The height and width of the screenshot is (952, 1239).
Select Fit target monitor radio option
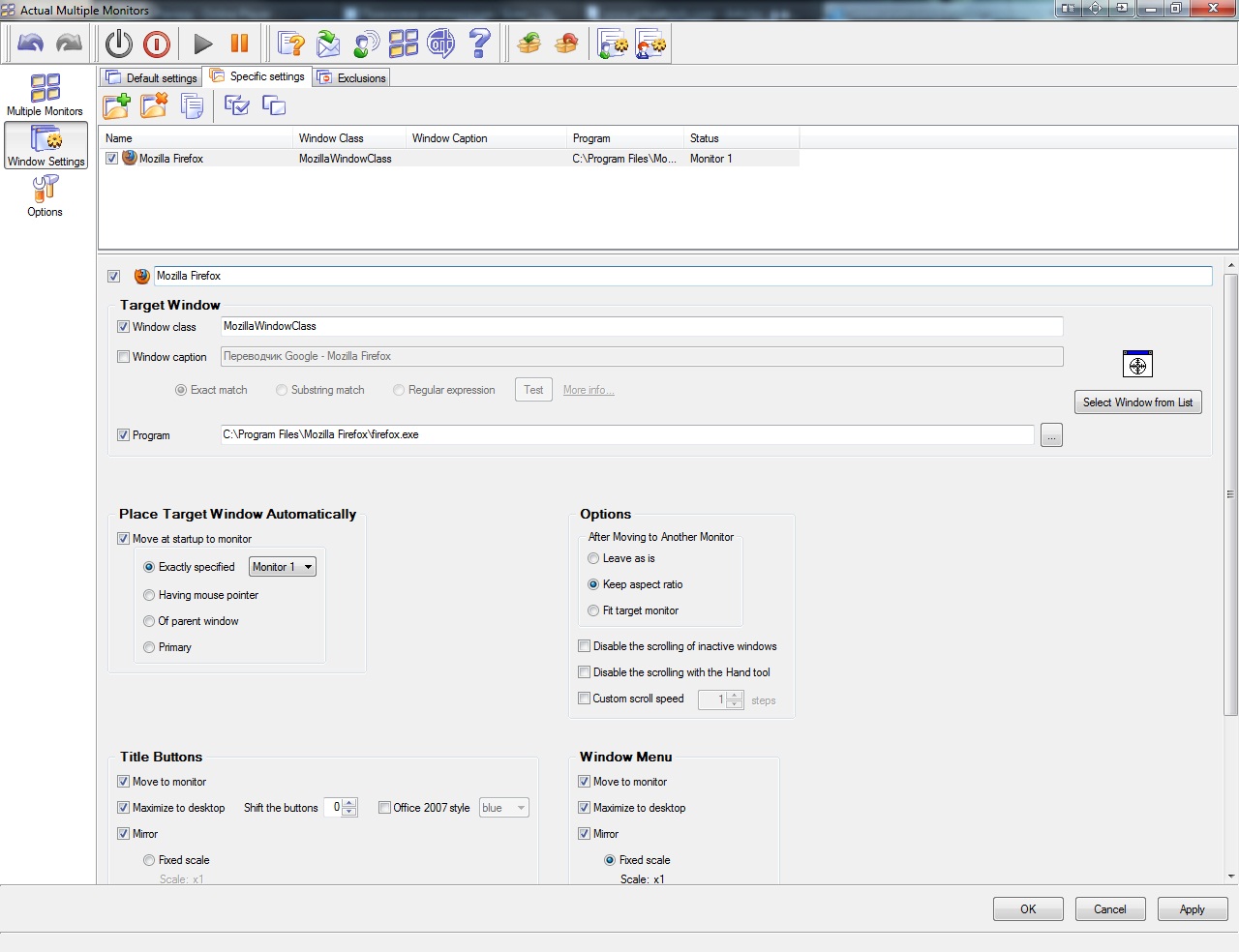tap(593, 610)
